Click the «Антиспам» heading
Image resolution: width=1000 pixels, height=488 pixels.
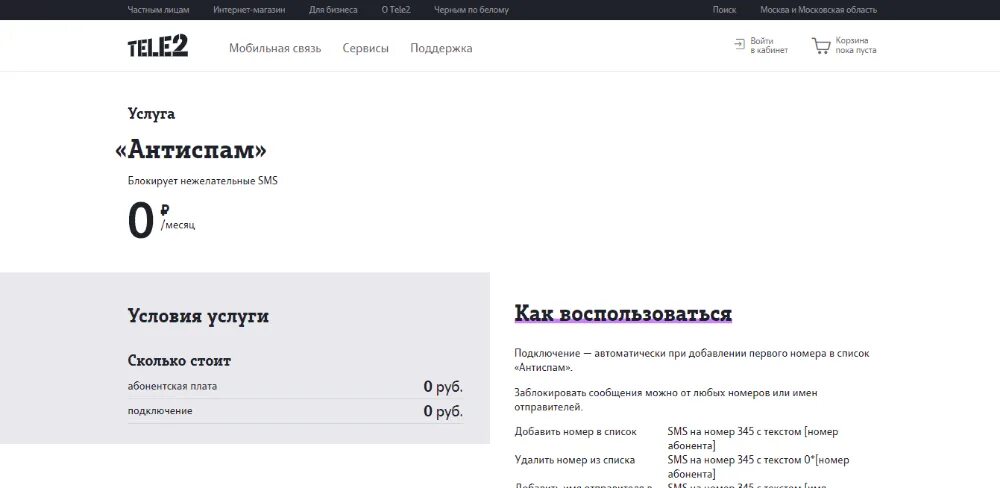point(191,150)
